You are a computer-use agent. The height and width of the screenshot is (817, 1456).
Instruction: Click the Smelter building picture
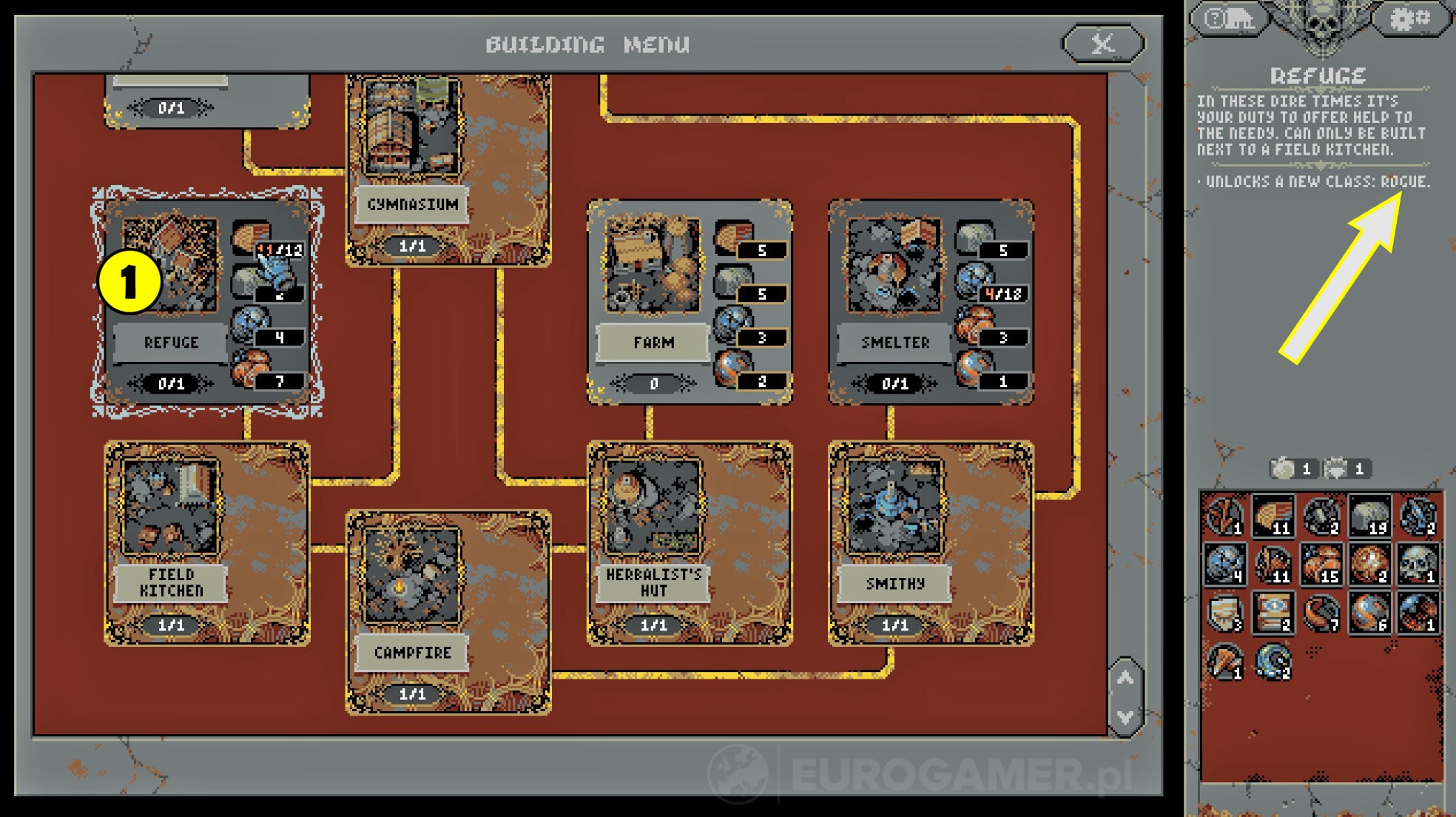[893, 264]
